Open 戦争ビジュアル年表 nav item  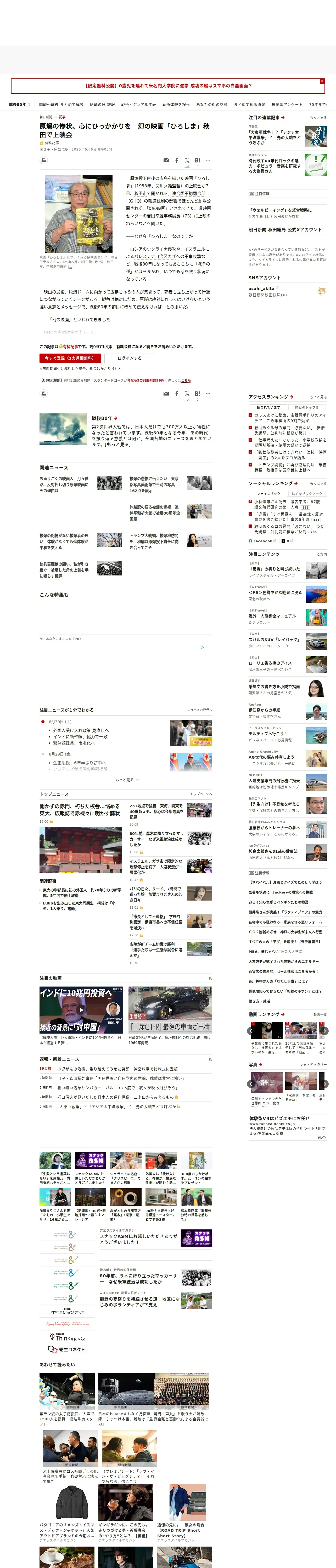(x=138, y=105)
